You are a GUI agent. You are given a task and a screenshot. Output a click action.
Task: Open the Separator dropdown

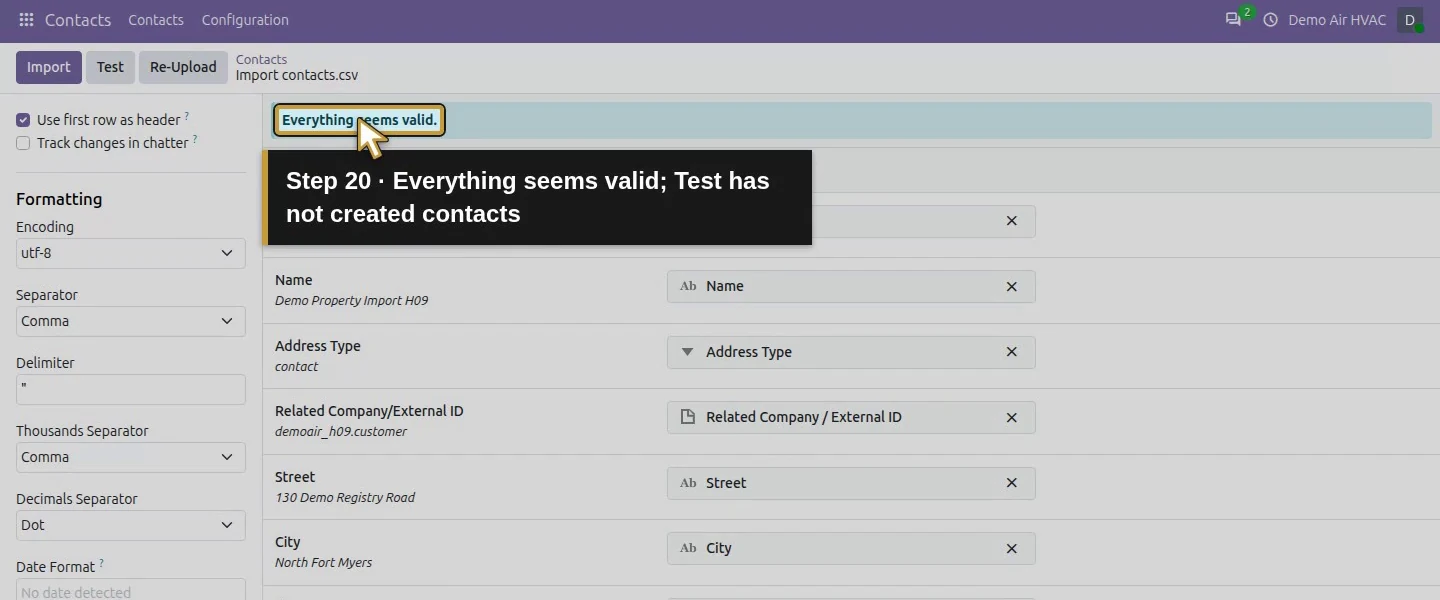tap(131, 321)
